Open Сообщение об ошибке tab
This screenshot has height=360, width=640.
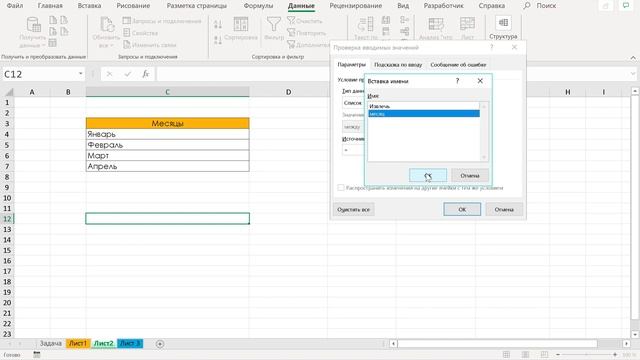tap(458, 64)
